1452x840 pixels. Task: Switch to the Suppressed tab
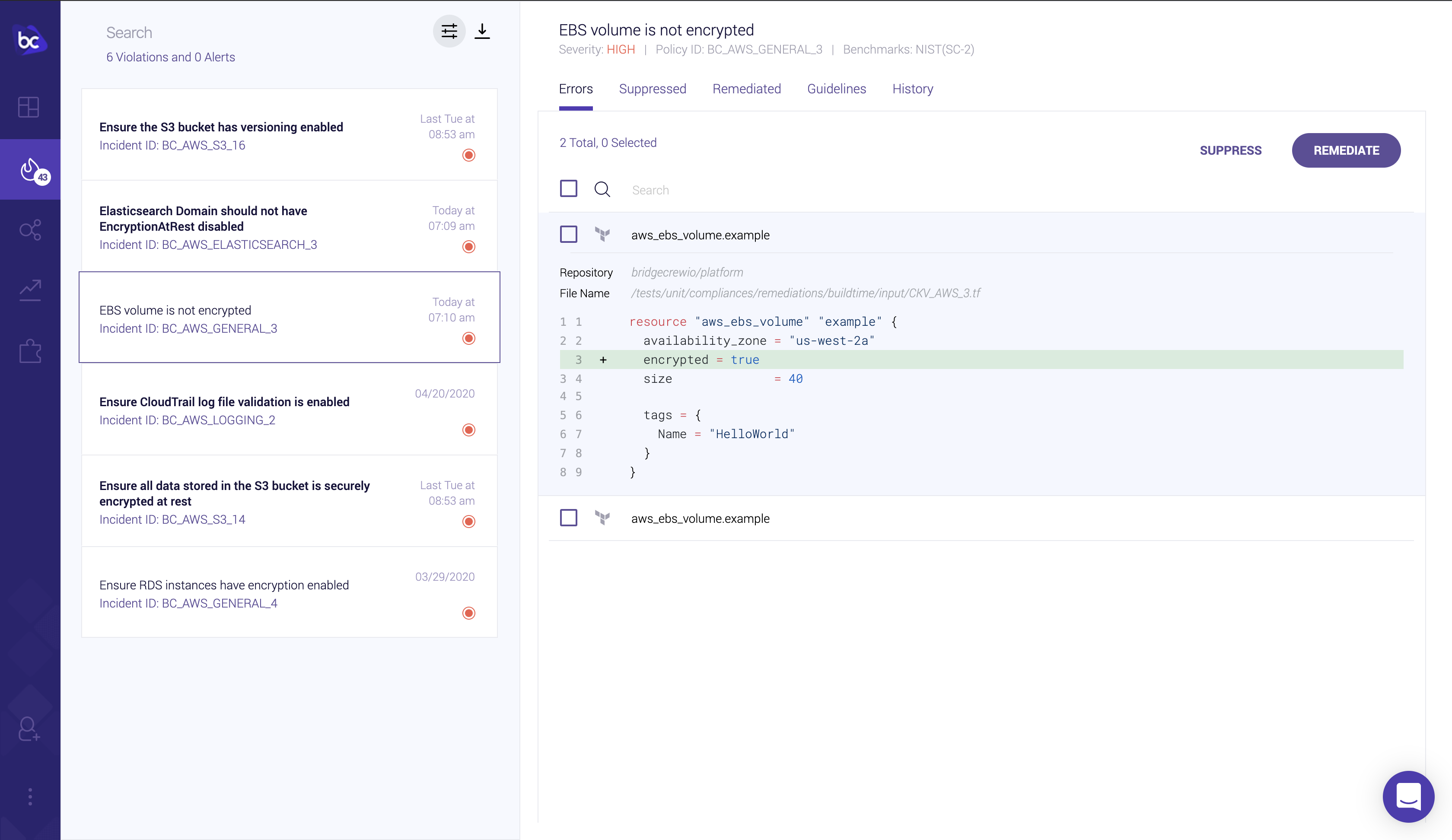652,89
